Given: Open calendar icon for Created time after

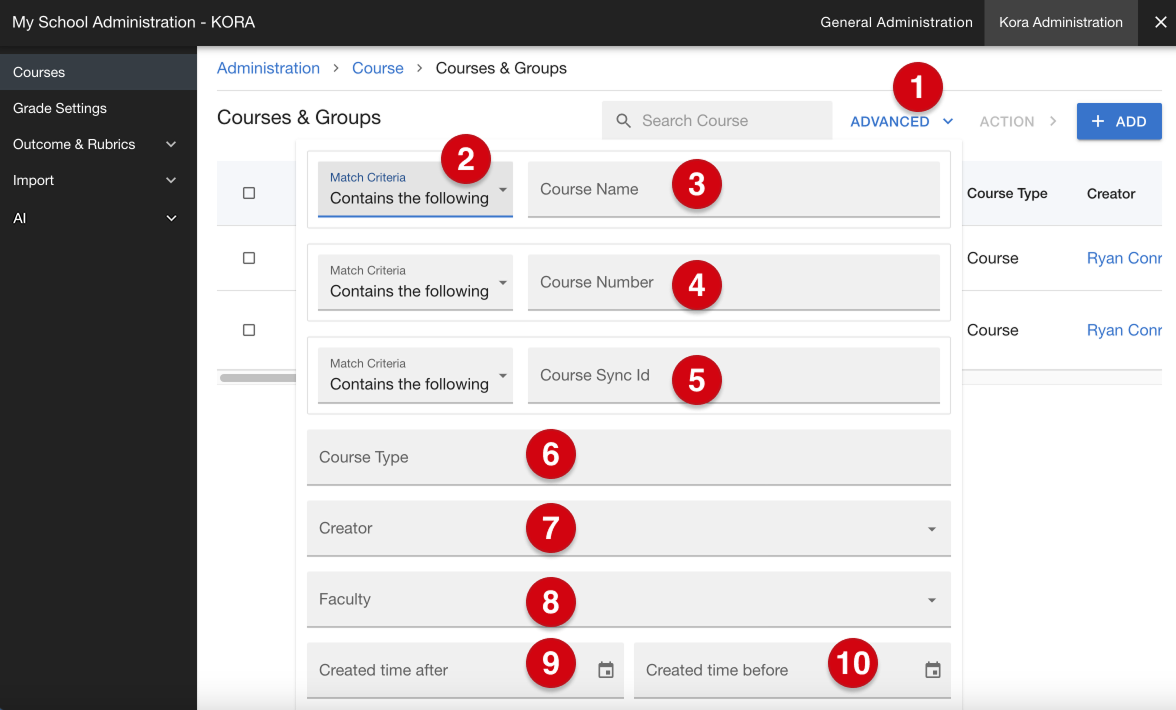Looking at the screenshot, I should click(x=606, y=670).
